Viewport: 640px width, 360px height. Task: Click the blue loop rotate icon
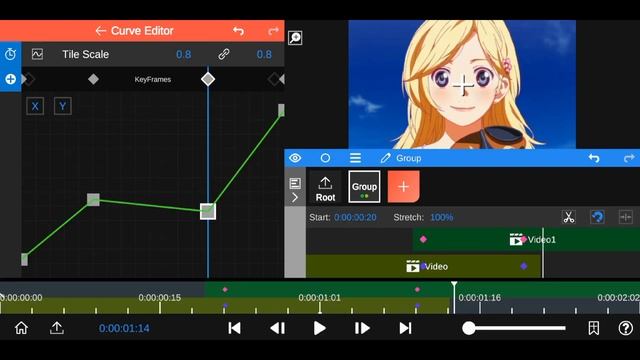(597, 217)
